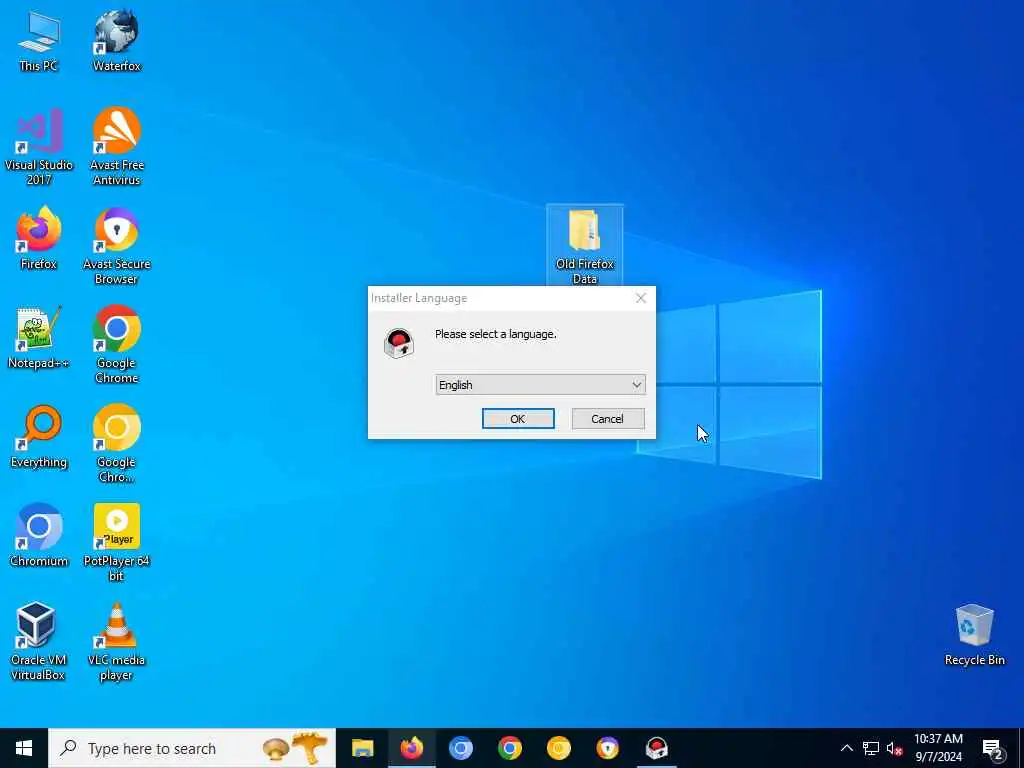Click the installer icon in the taskbar
This screenshot has width=1024, height=768.
coord(656,748)
